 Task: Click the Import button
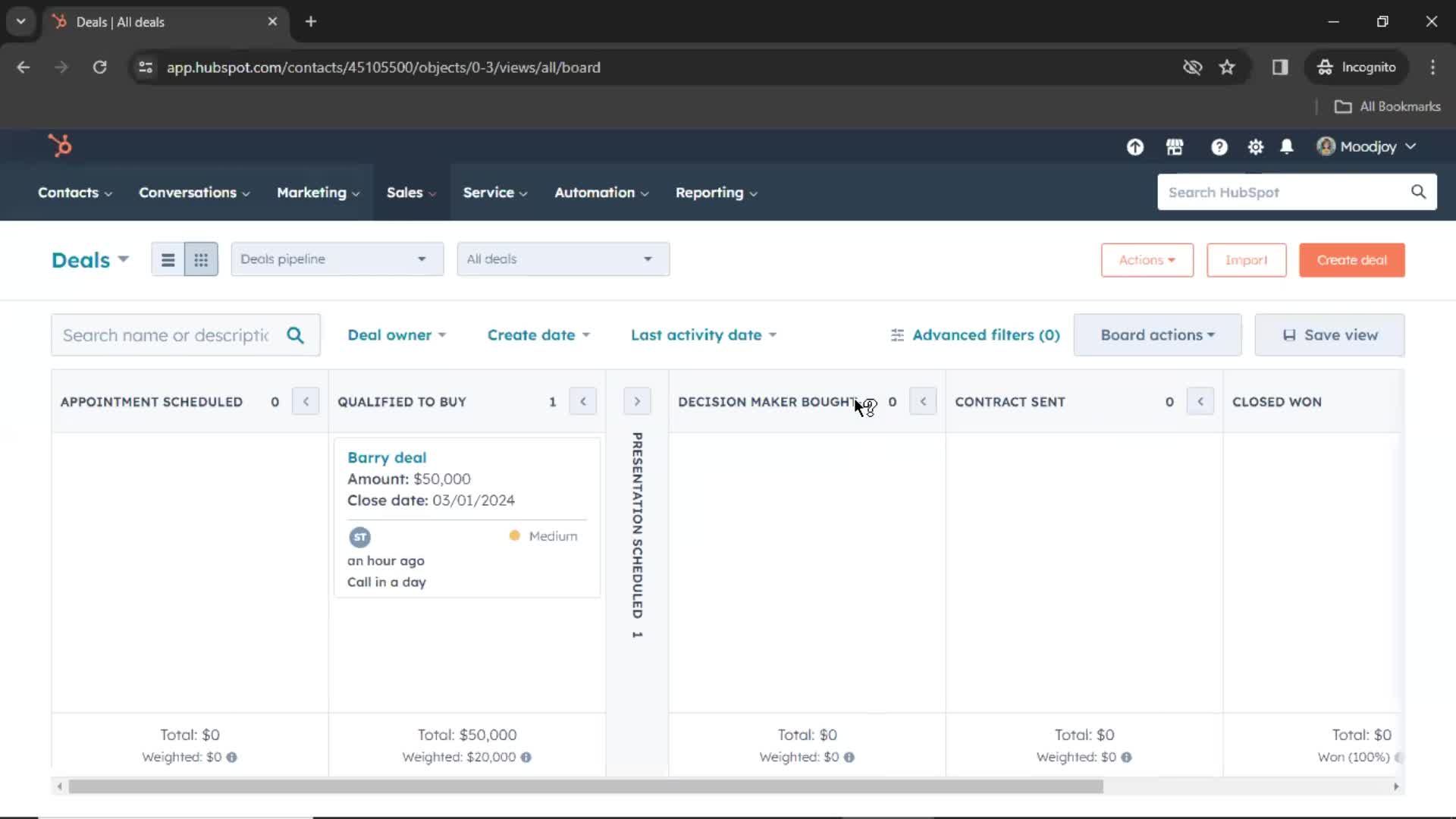coord(1246,259)
